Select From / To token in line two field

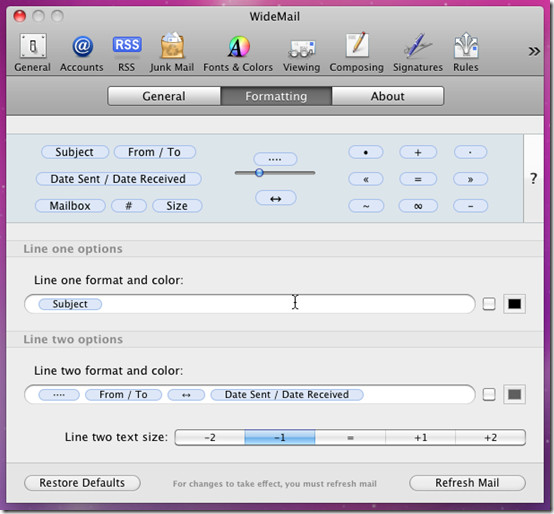tap(123, 395)
